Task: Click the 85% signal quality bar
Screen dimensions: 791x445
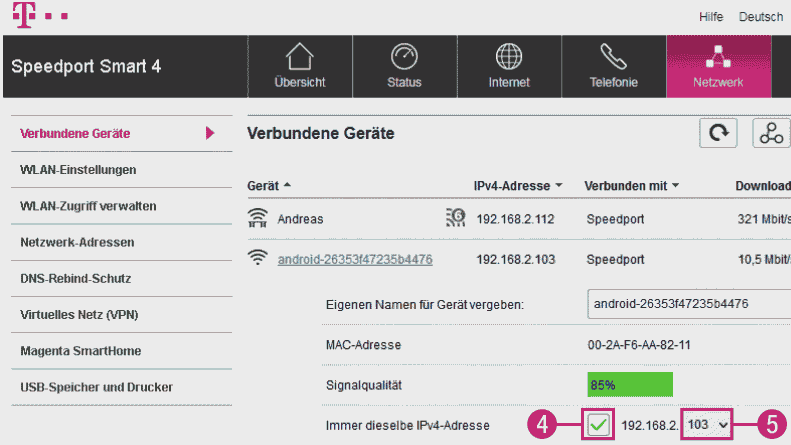Action: [630, 385]
